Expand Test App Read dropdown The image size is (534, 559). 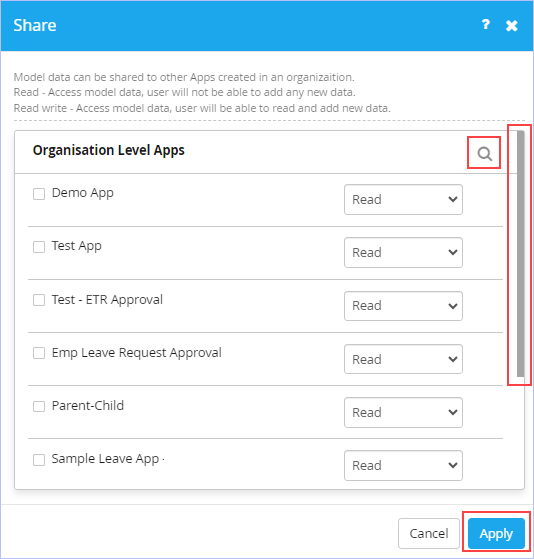(x=403, y=252)
